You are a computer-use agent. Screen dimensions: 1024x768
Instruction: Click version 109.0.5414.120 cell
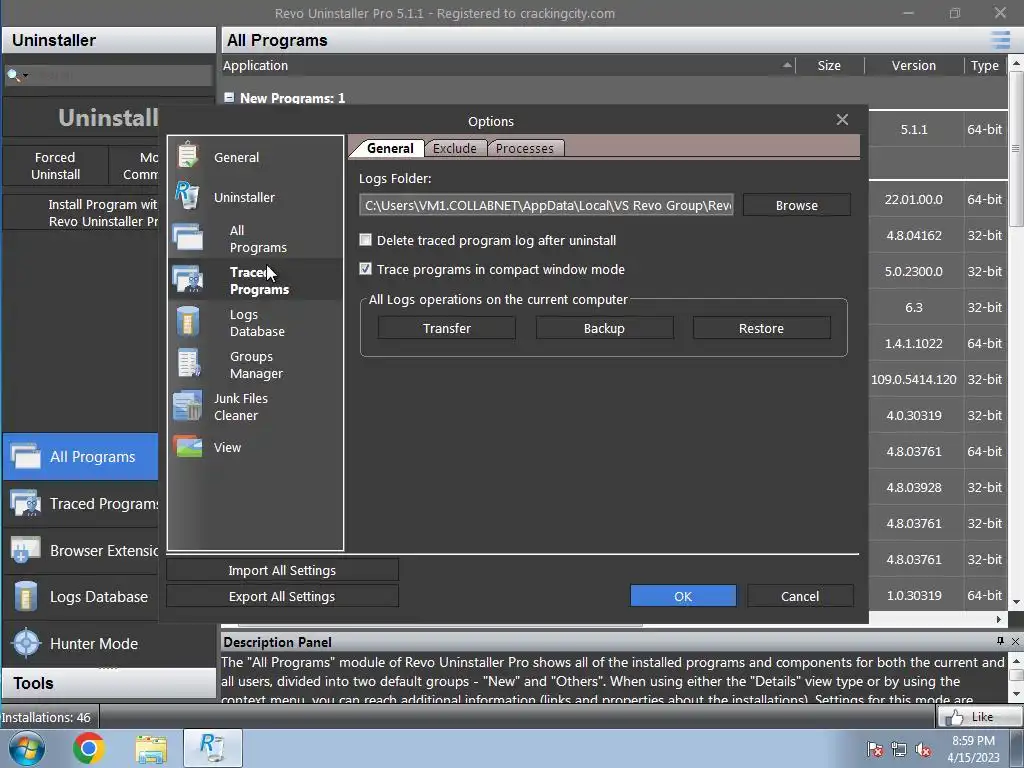pos(914,379)
